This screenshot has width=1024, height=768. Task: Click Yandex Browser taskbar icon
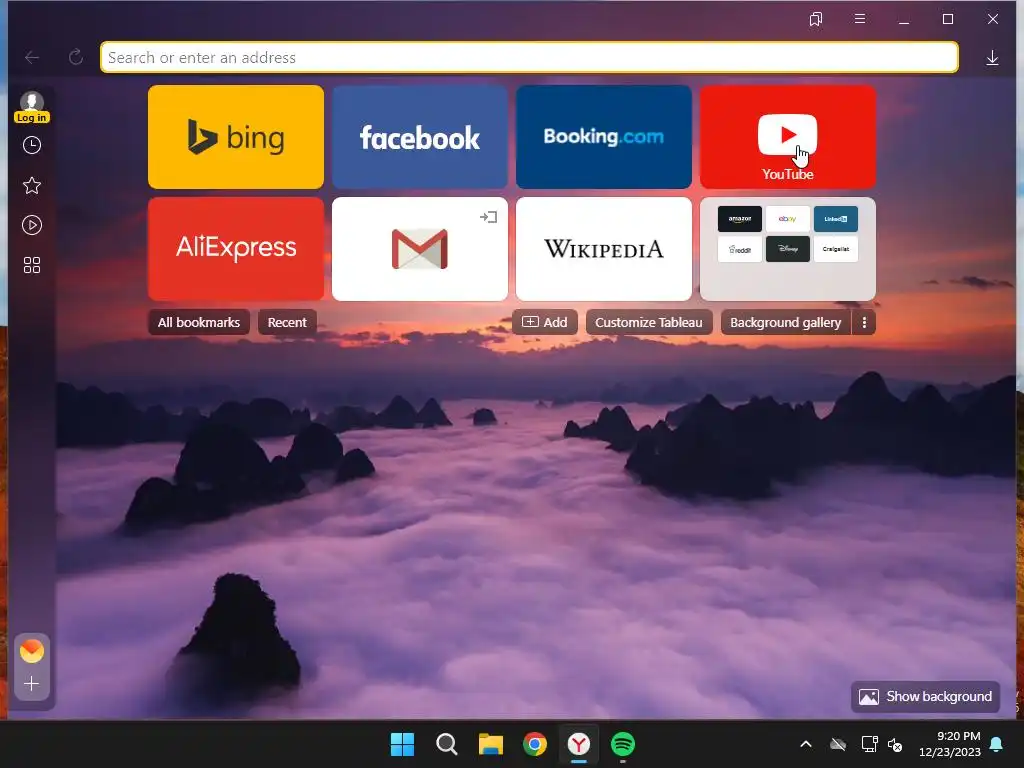click(x=579, y=744)
